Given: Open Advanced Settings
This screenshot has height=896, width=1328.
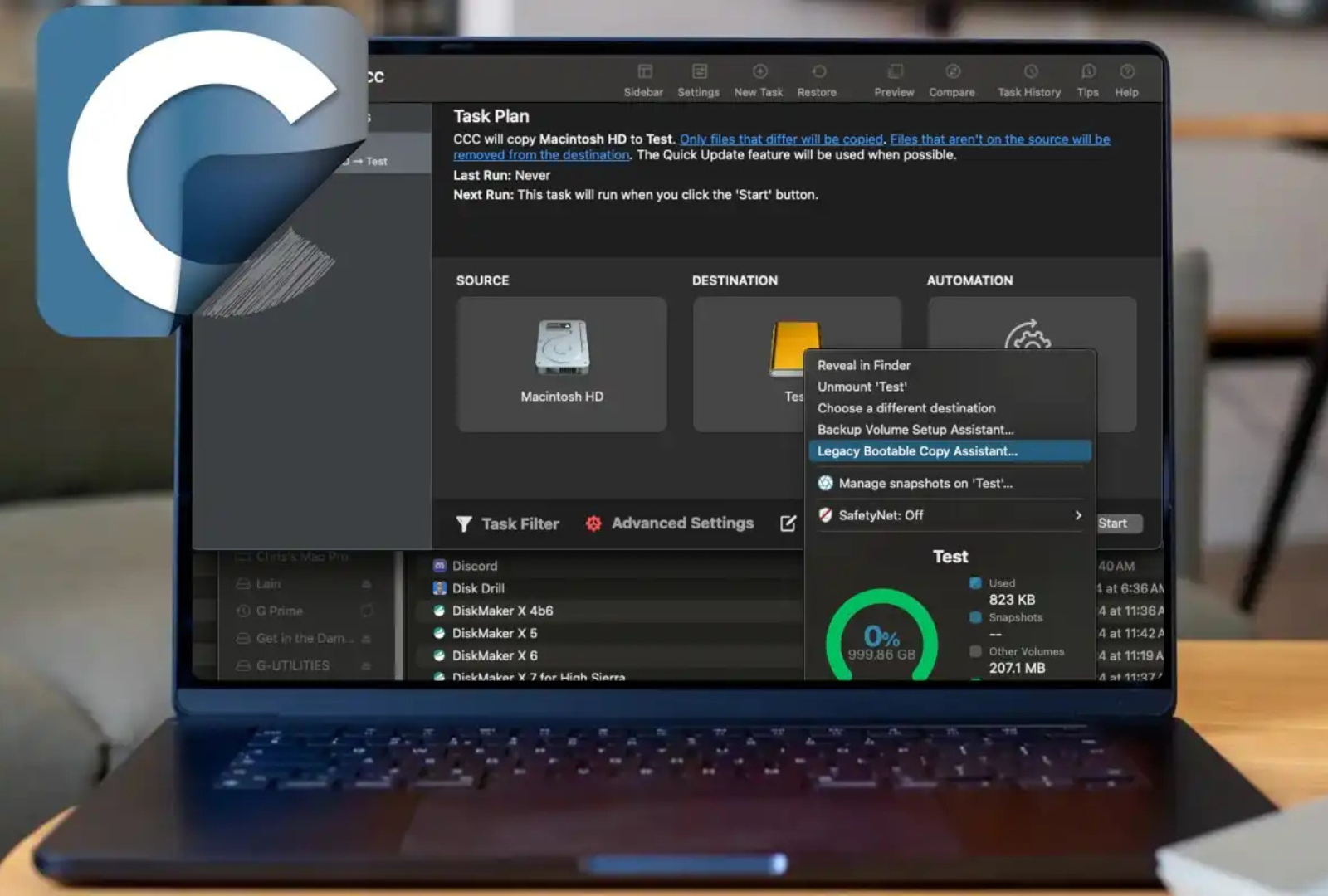Looking at the screenshot, I should point(671,523).
